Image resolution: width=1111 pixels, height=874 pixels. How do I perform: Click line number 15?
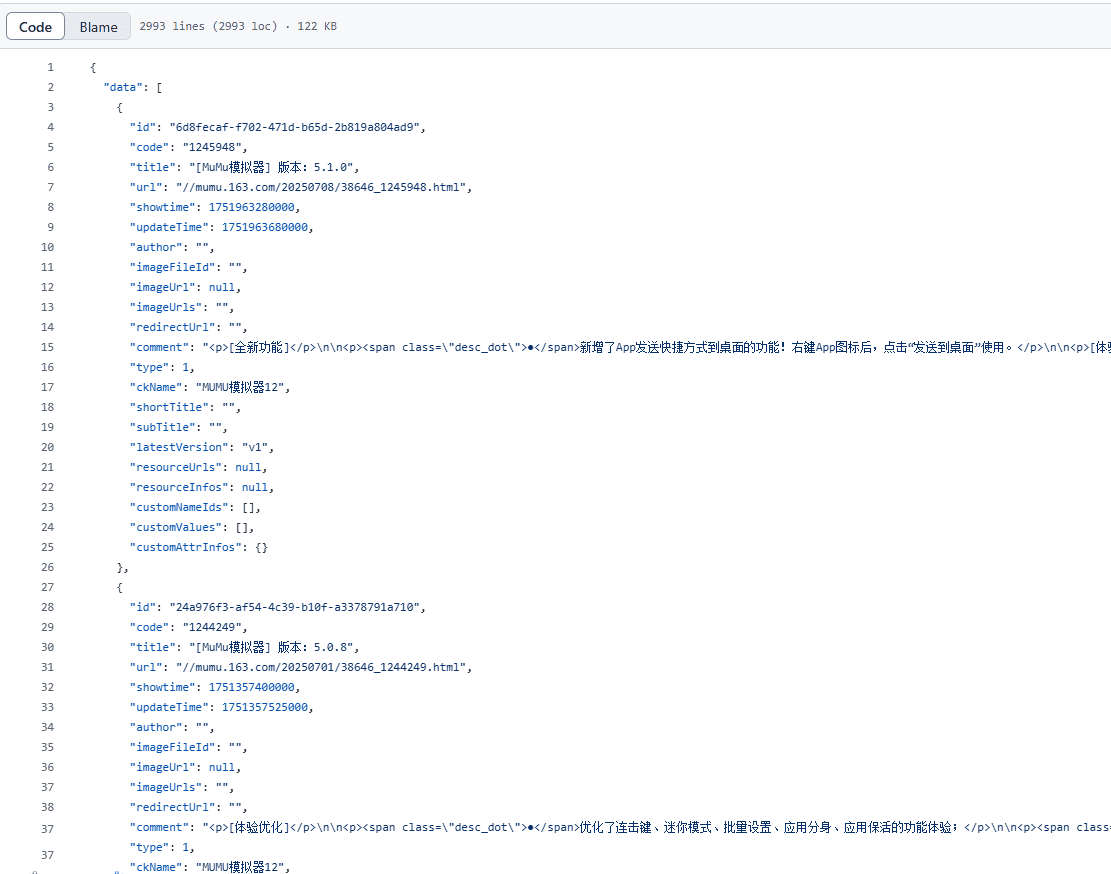click(47, 347)
